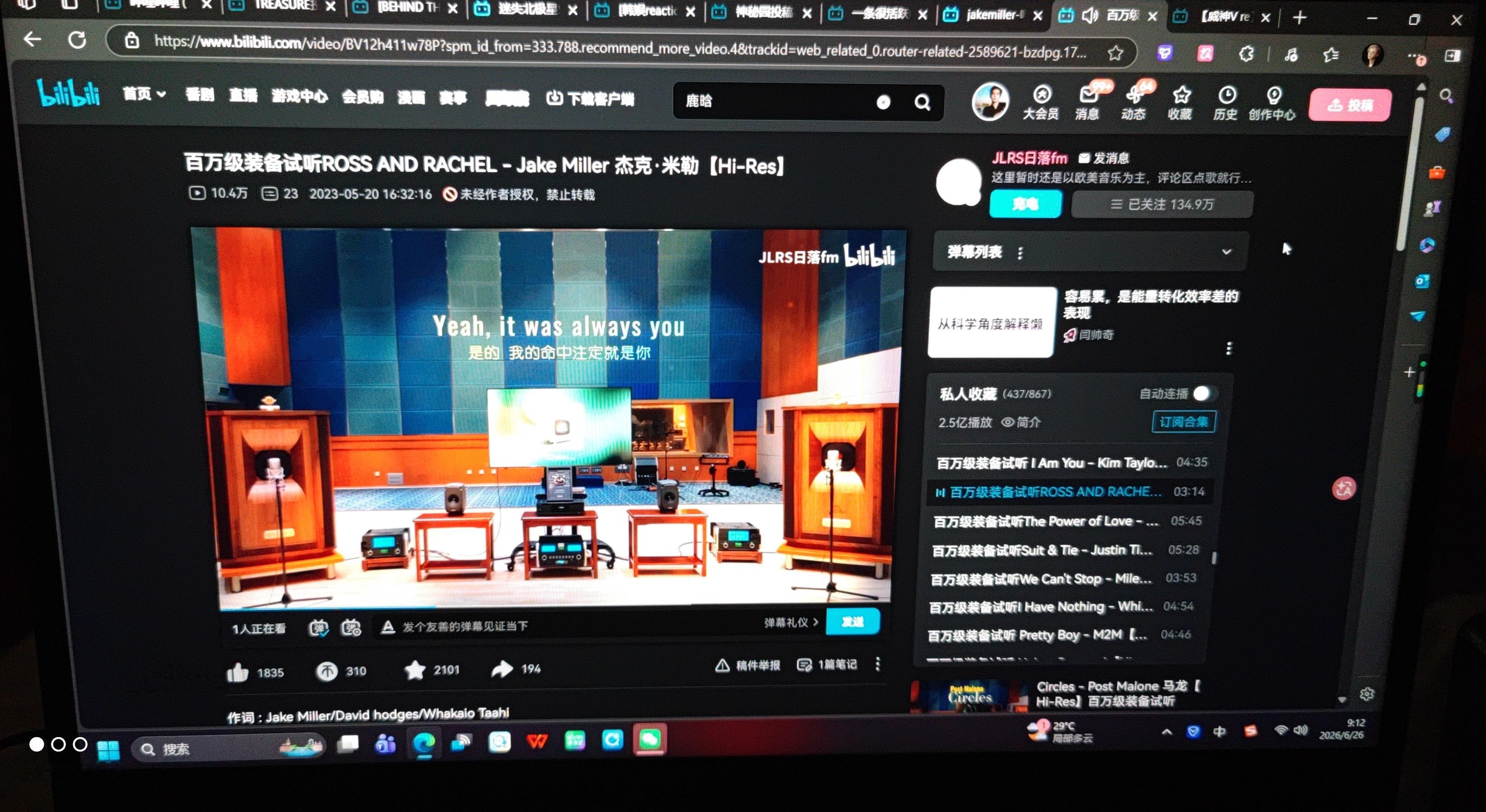Image resolution: width=1486 pixels, height=812 pixels.
Task: Give a coin to the video
Action: click(327, 671)
